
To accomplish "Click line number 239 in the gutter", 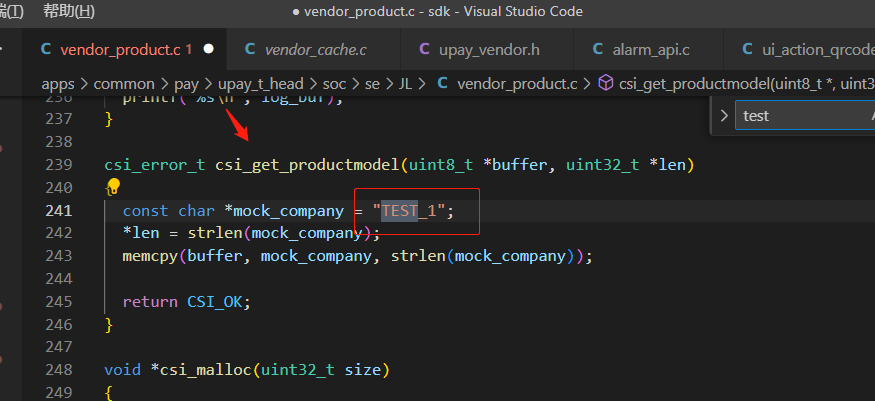I will [x=58, y=165].
